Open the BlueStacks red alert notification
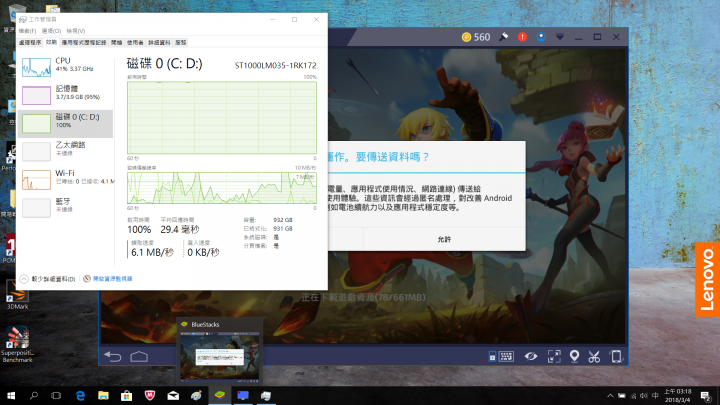720x405 pixels. point(522,37)
